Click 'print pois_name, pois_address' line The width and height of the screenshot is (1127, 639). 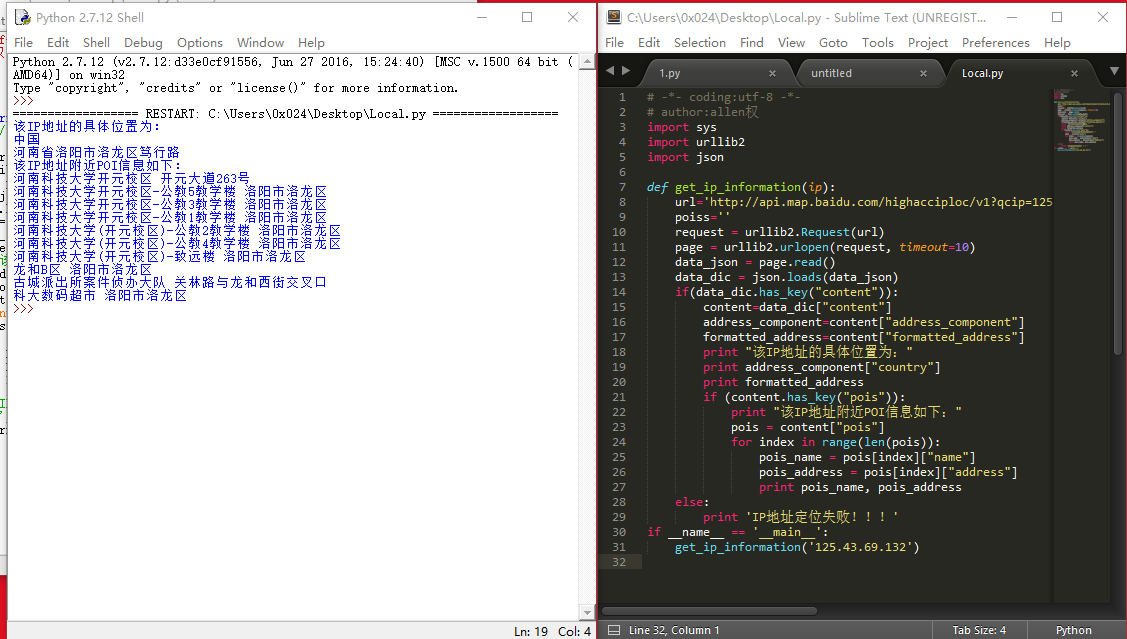coord(860,487)
